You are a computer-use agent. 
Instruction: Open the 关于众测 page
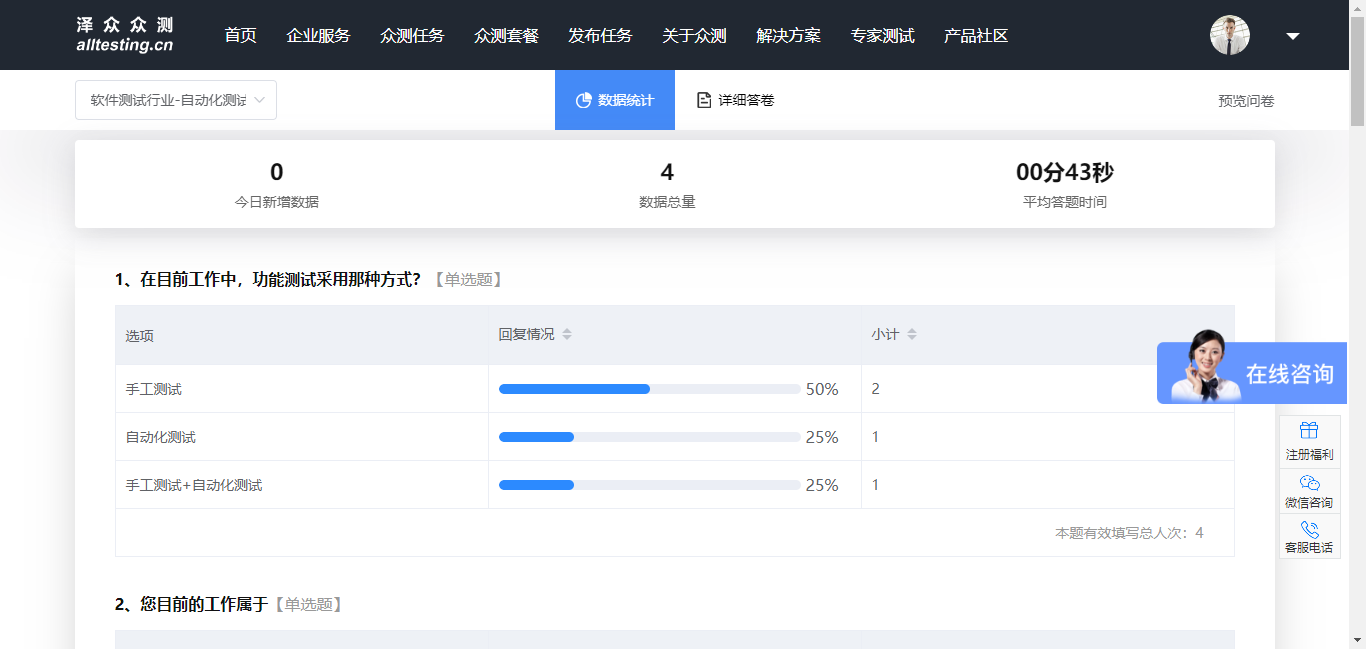tap(694, 35)
